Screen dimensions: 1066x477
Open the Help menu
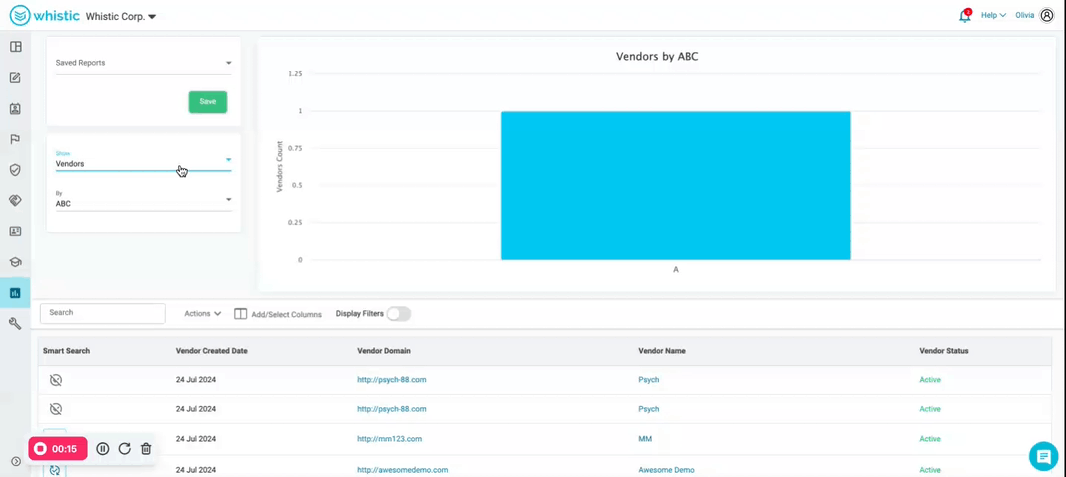click(993, 16)
